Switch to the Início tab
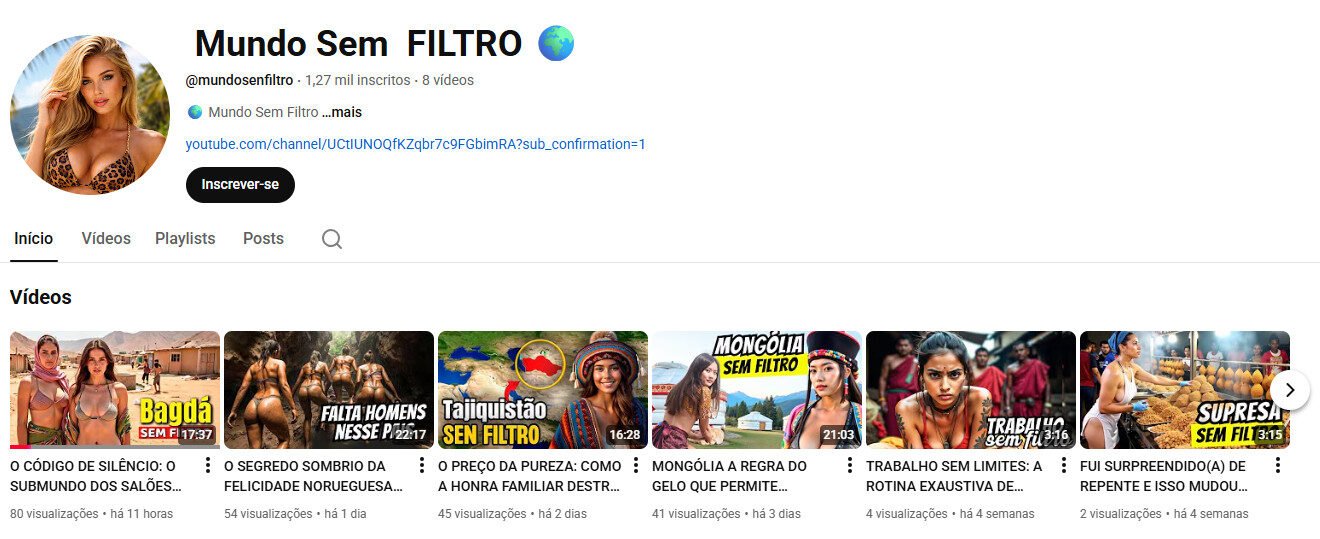The height and width of the screenshot is (539, 1320). (33, 238)
